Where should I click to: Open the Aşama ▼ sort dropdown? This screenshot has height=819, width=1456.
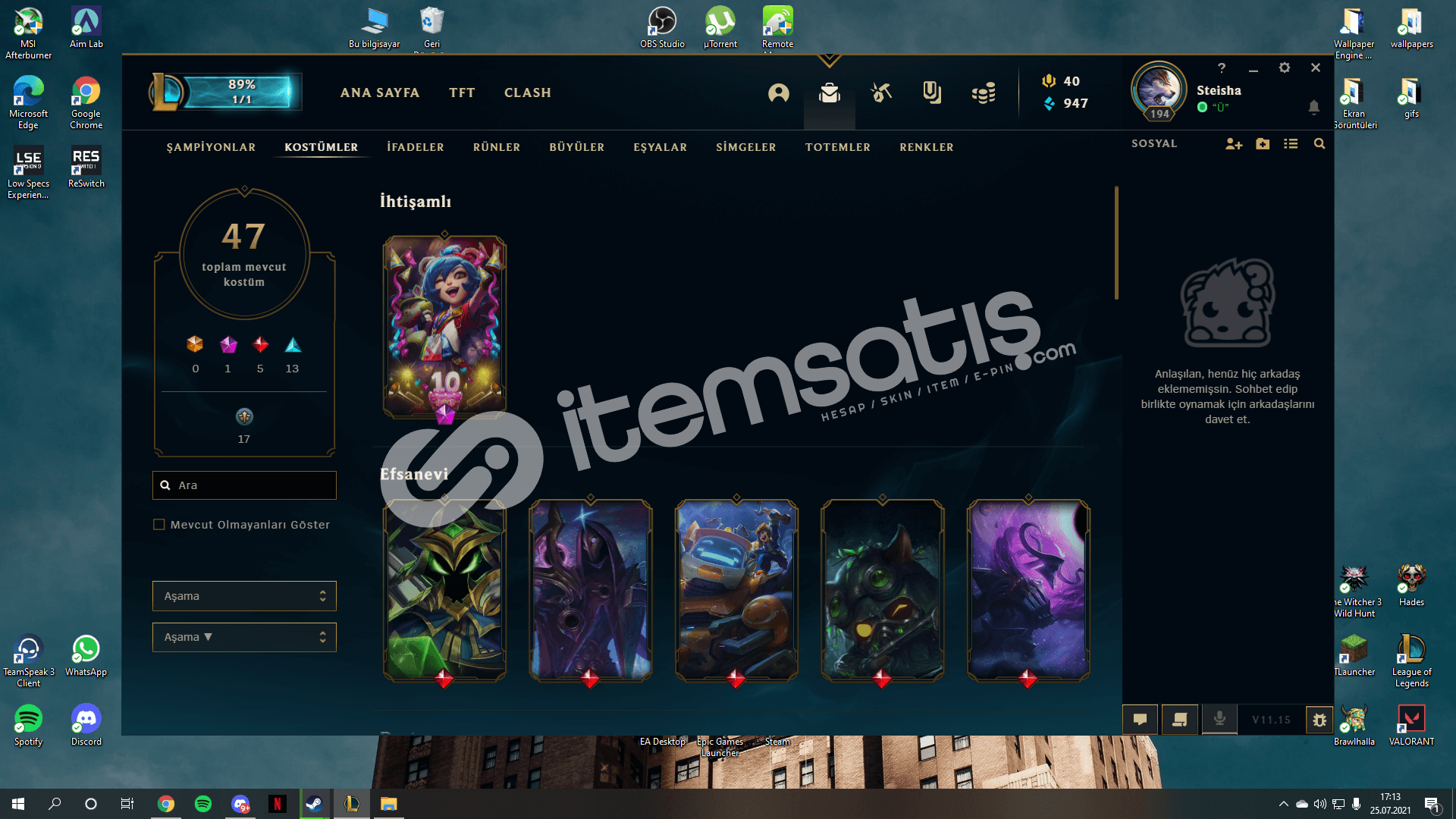244,637
